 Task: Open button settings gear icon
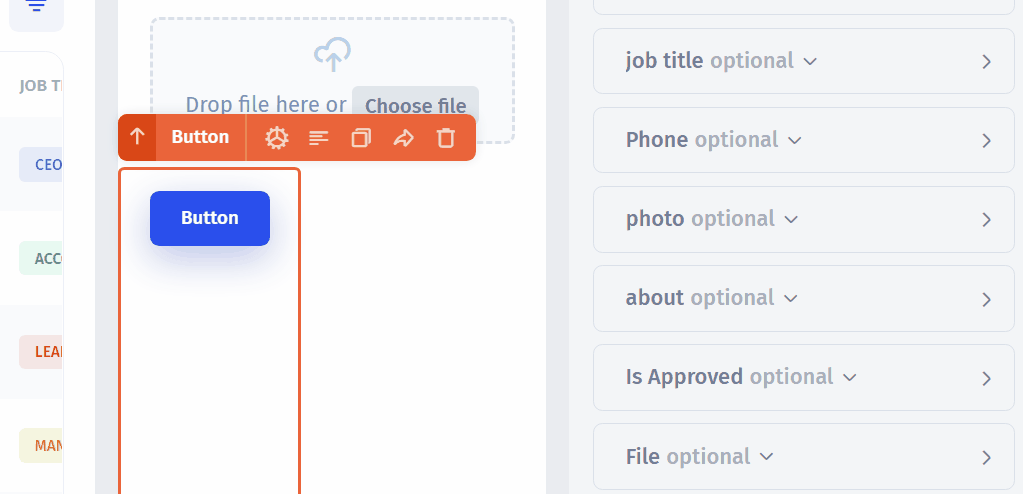(x=276, y=138)
